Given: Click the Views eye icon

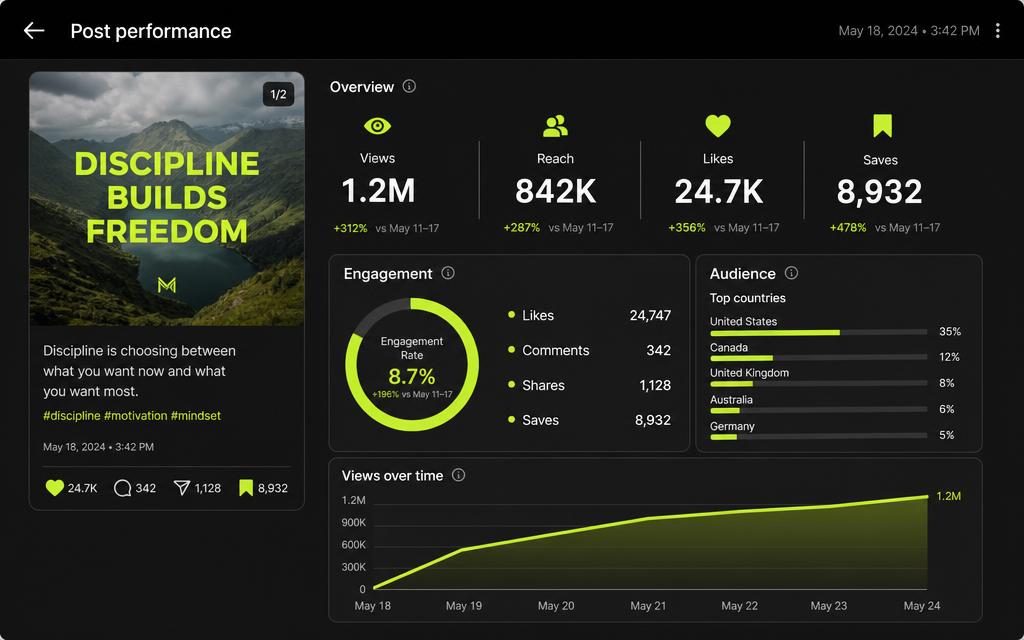Looking at the screenshot, I should coord(377,126).
